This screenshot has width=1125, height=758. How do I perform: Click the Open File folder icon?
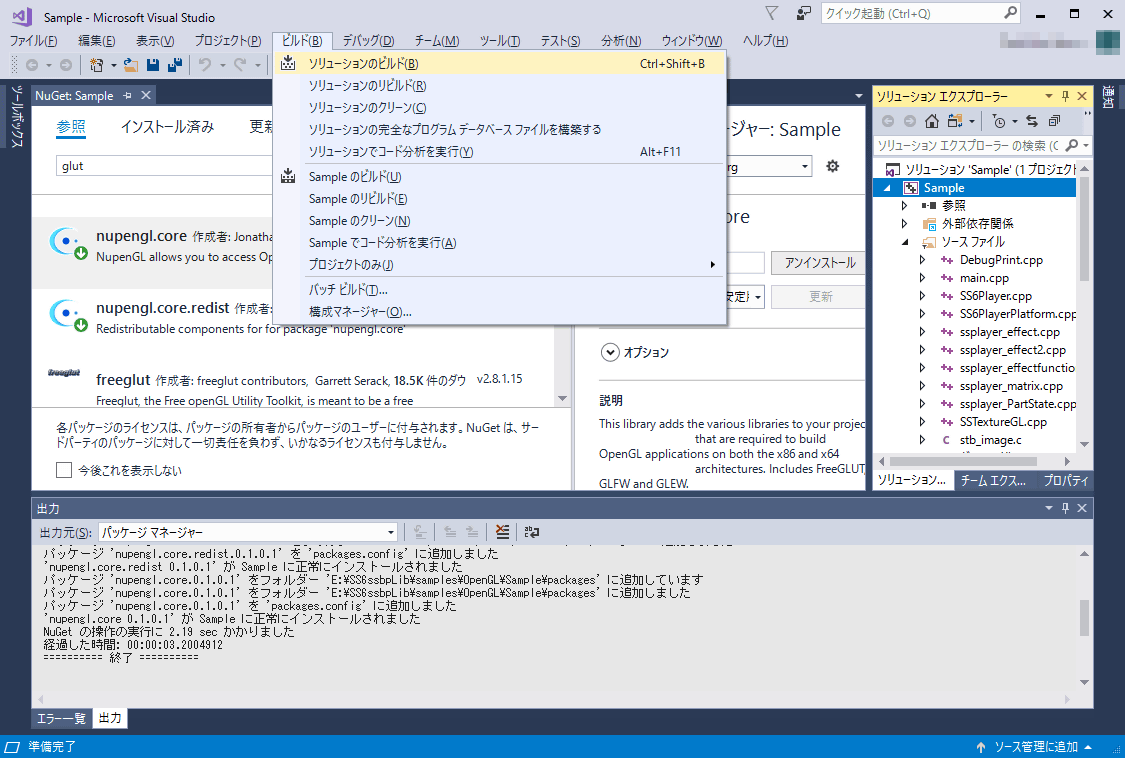point(131,65)
